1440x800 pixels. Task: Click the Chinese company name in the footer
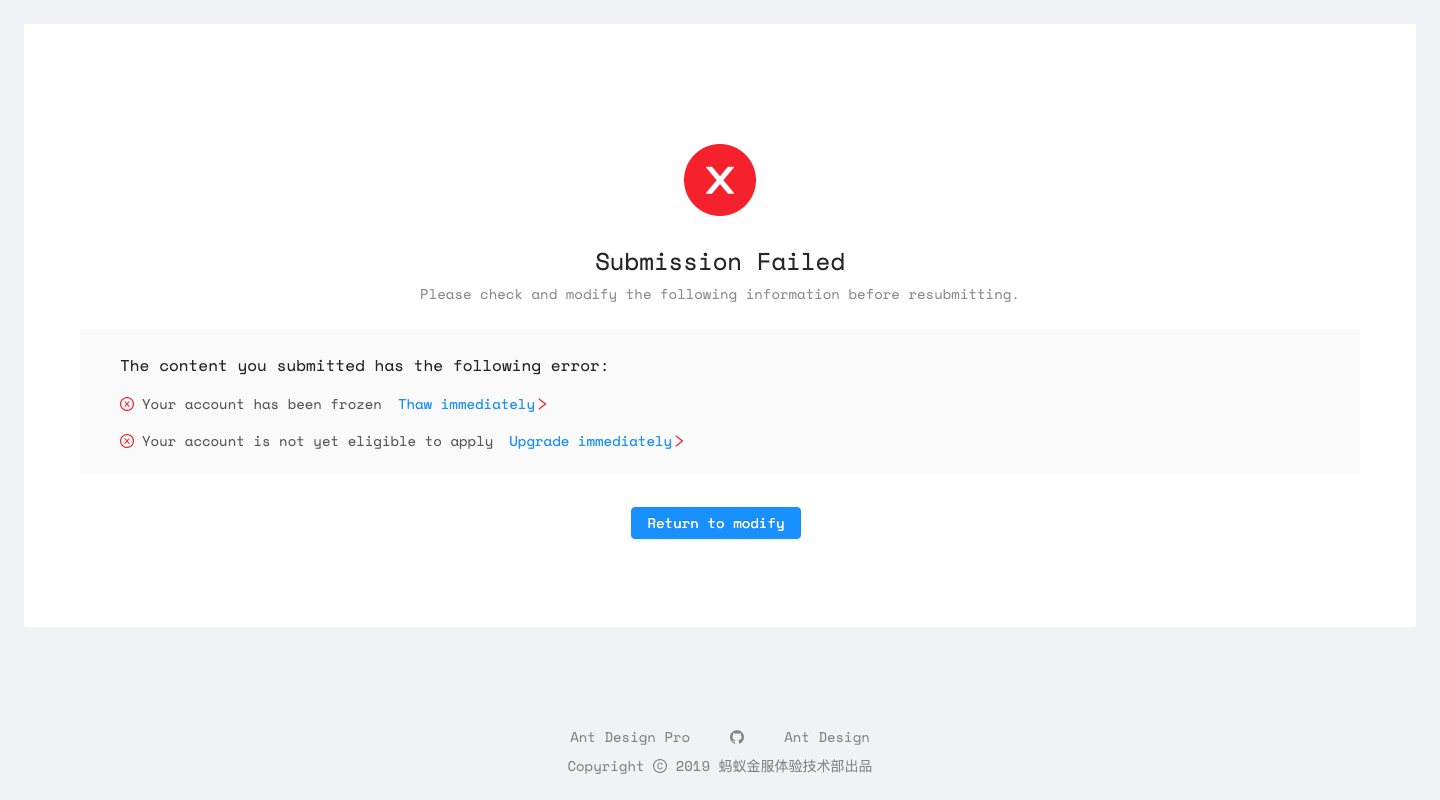(795, 766)
